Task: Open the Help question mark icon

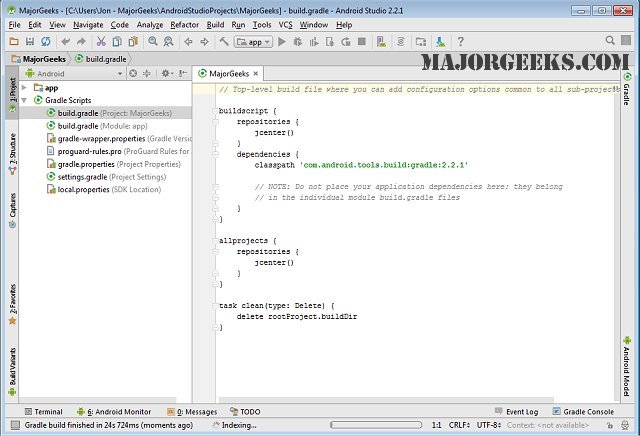Action: [x=462, y=42]
